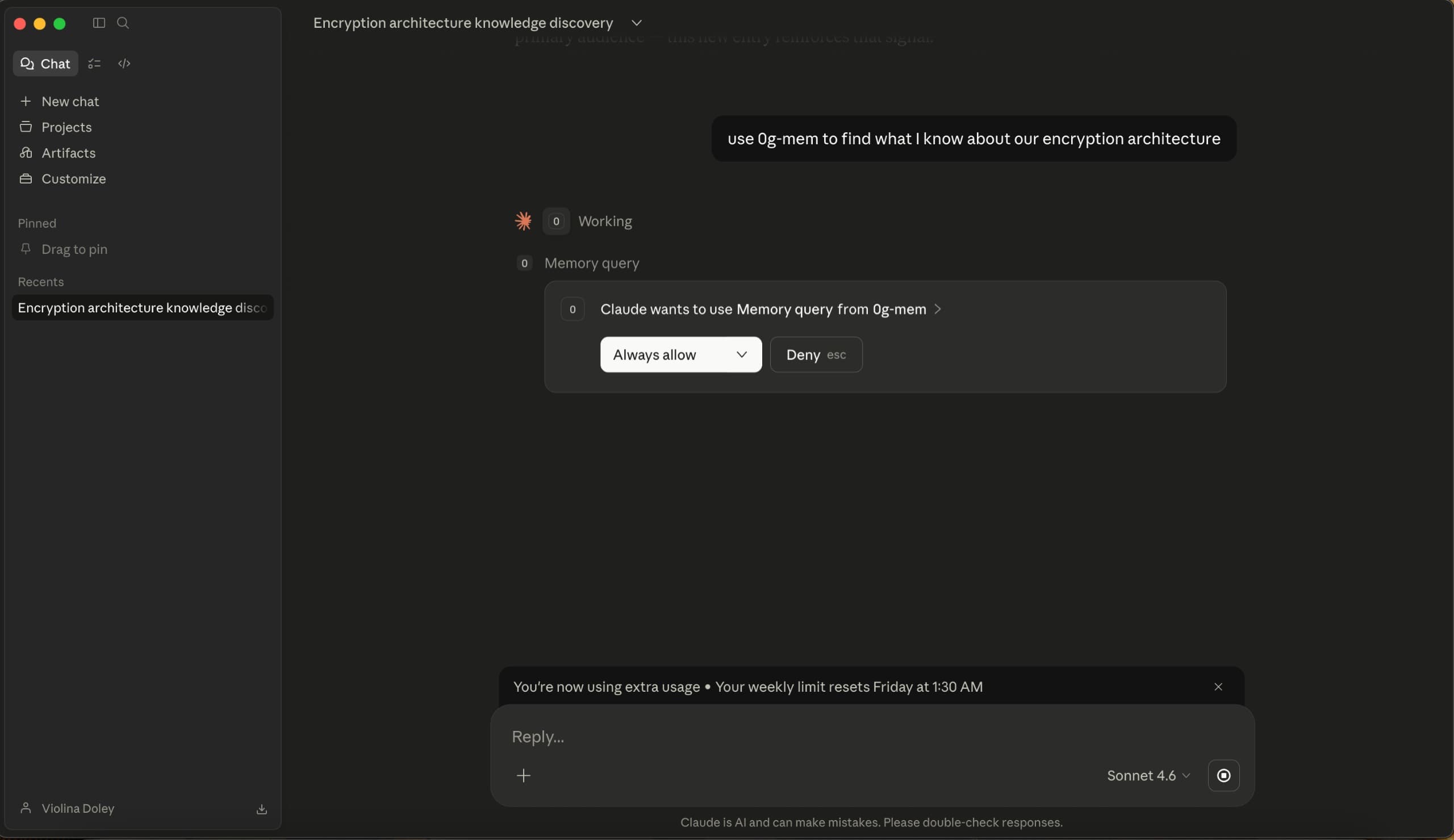This screenshot has height=840, width=1454.
Task: Deny the Memory query tool request
Action: [x=816, y=355]
